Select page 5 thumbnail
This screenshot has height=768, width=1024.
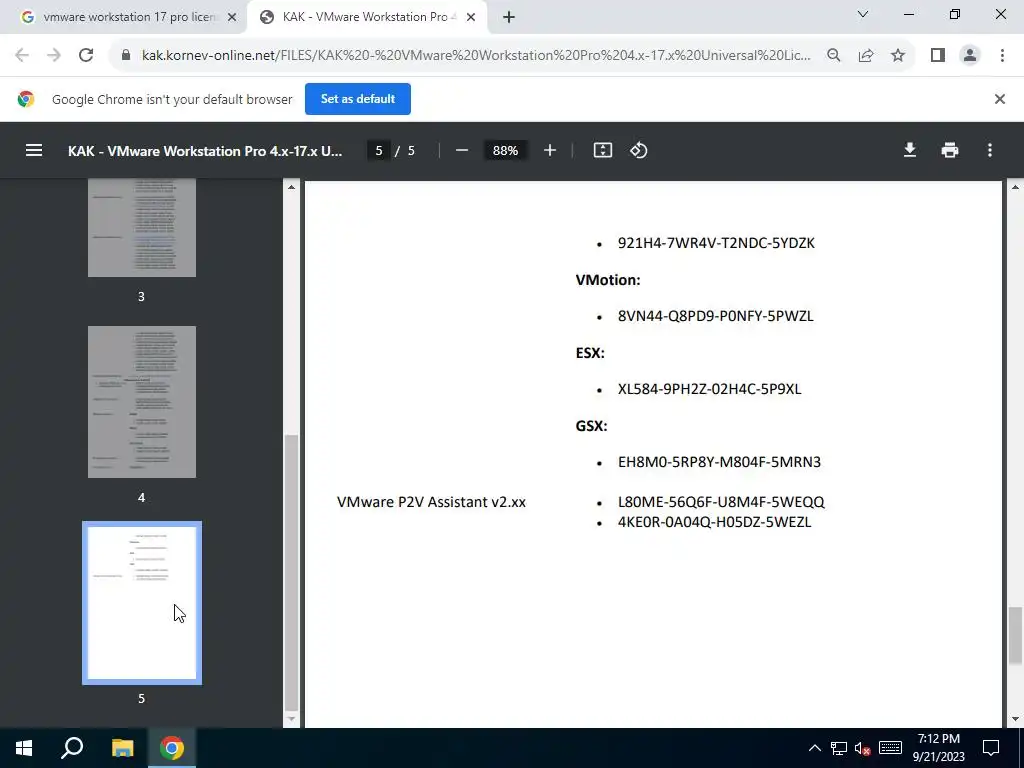[x=142, y=603]
